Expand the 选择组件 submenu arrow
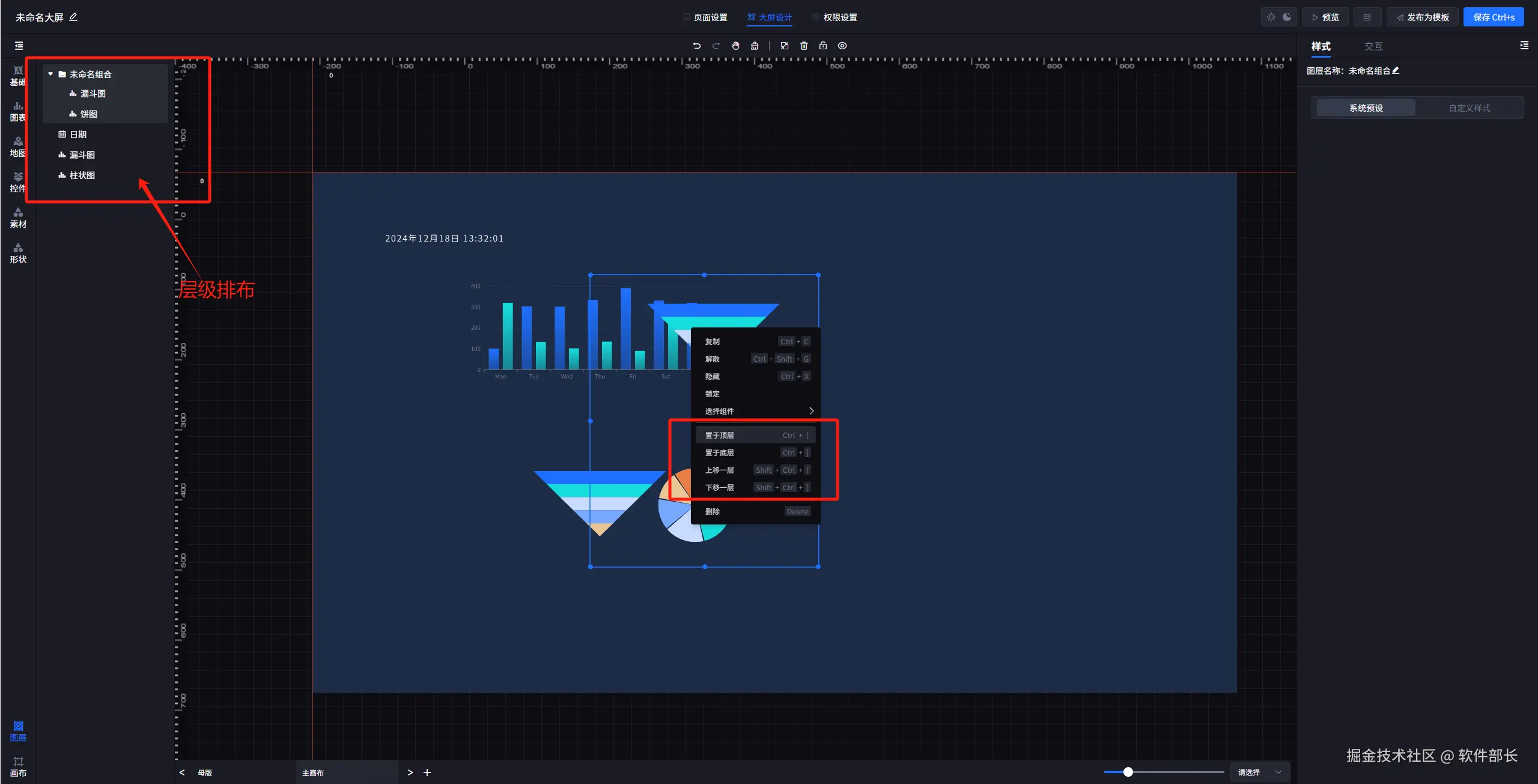Image resolution: width=1538 pixels, height=784 pixels. [811, 411]
